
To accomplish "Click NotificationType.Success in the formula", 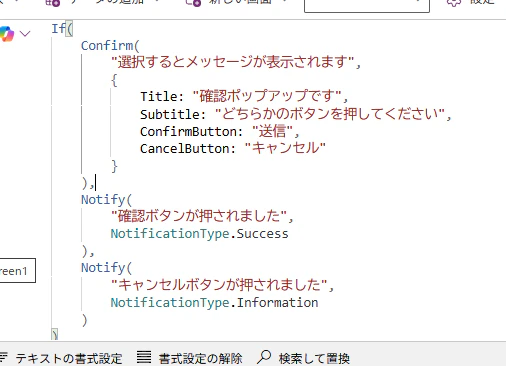I will pyautogui.click(x=199, y=234).
